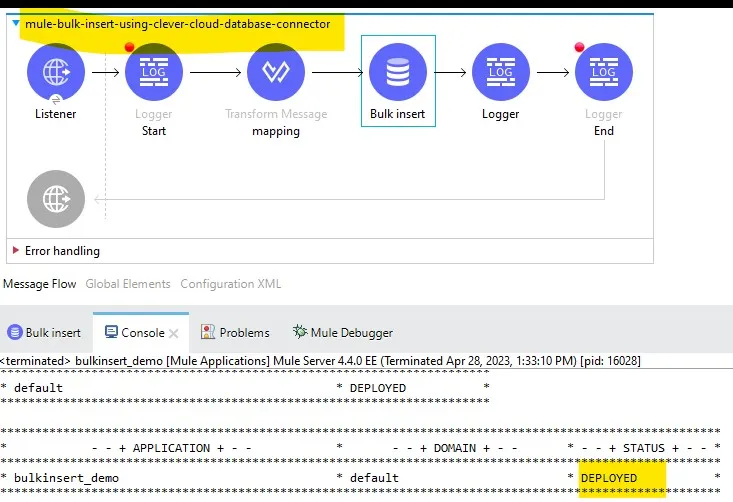Open the Configuration XML view
Viewport: 733px width, 502px height.
pos(230,284)
